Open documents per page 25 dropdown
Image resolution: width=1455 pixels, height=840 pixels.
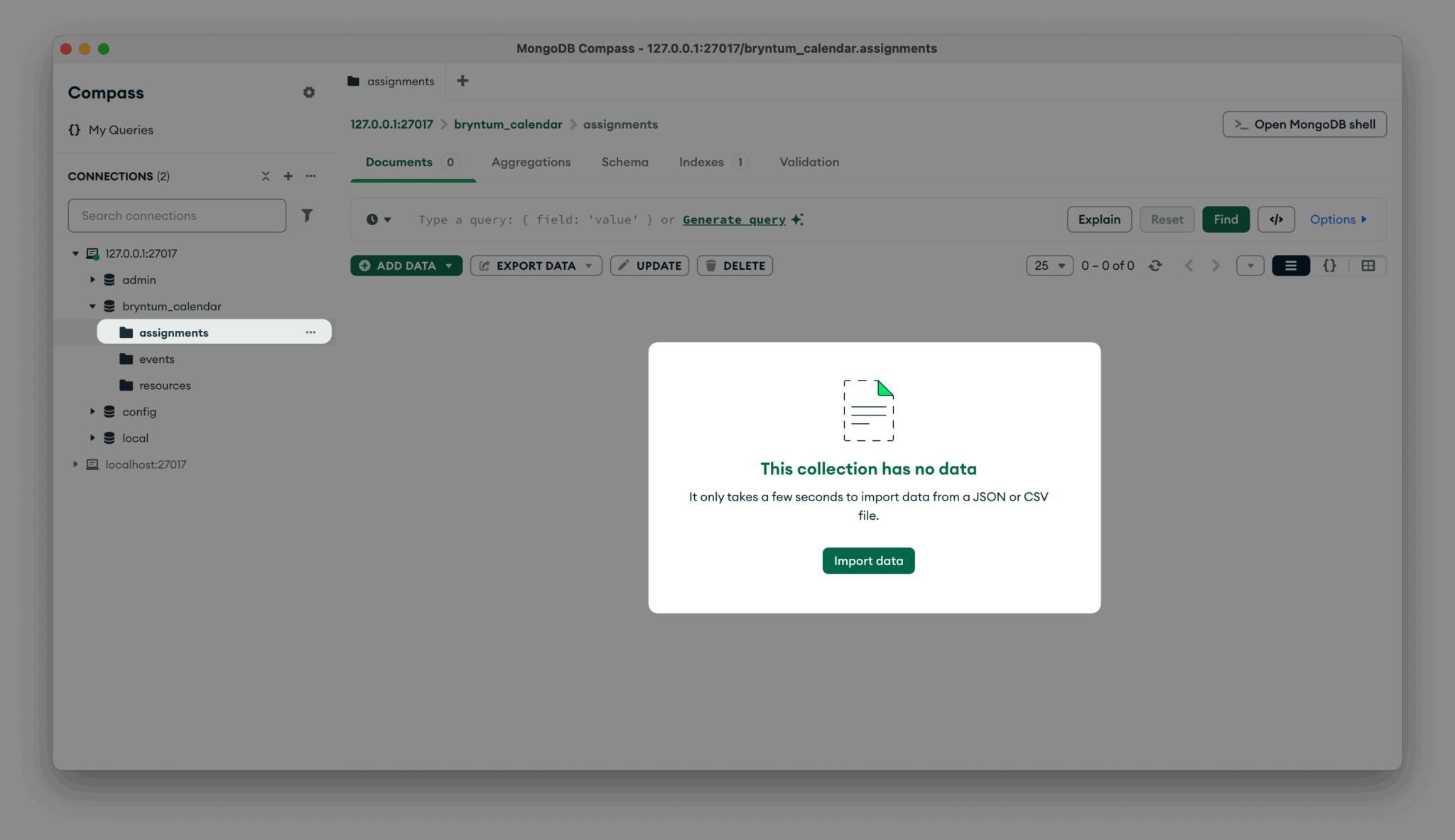(x=1049, y=266)
